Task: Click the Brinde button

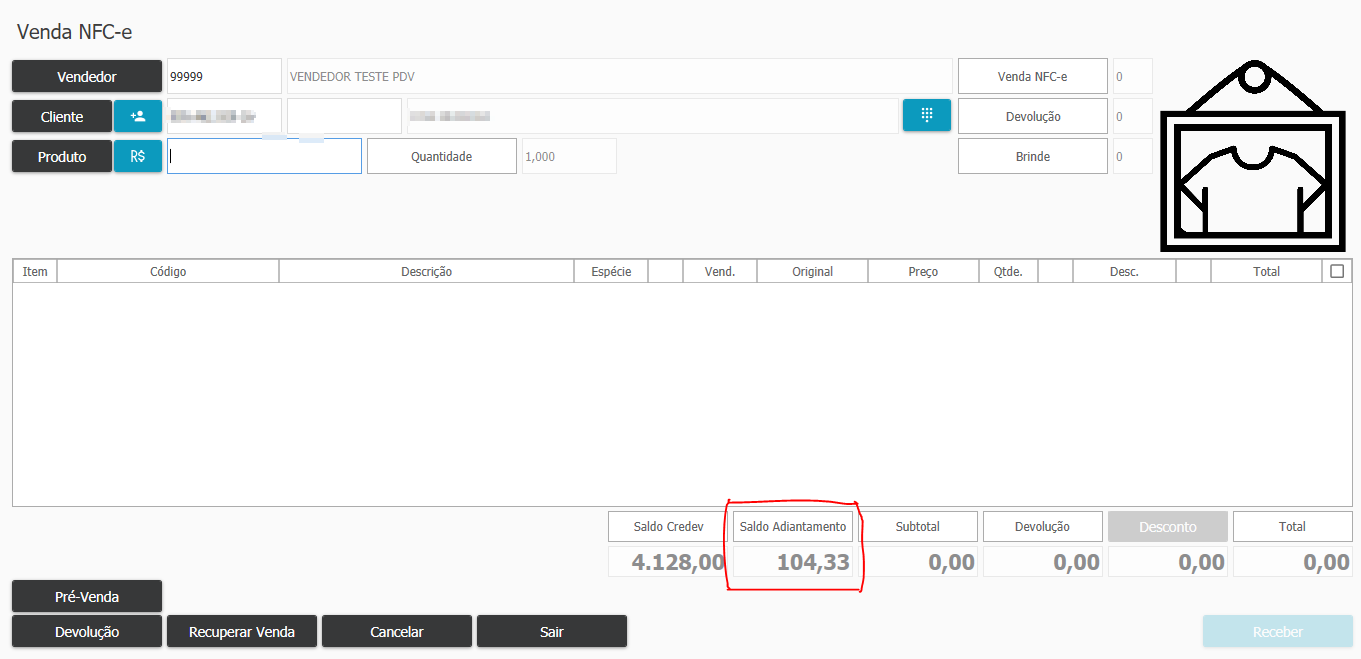Action: pos(1032,156)
